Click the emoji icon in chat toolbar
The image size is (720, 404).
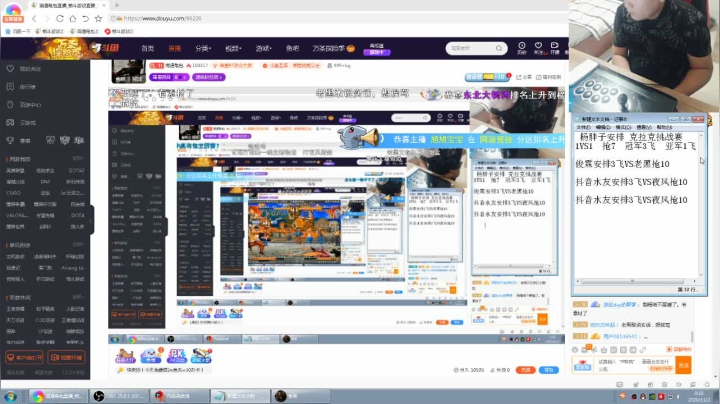click(575, 350)
